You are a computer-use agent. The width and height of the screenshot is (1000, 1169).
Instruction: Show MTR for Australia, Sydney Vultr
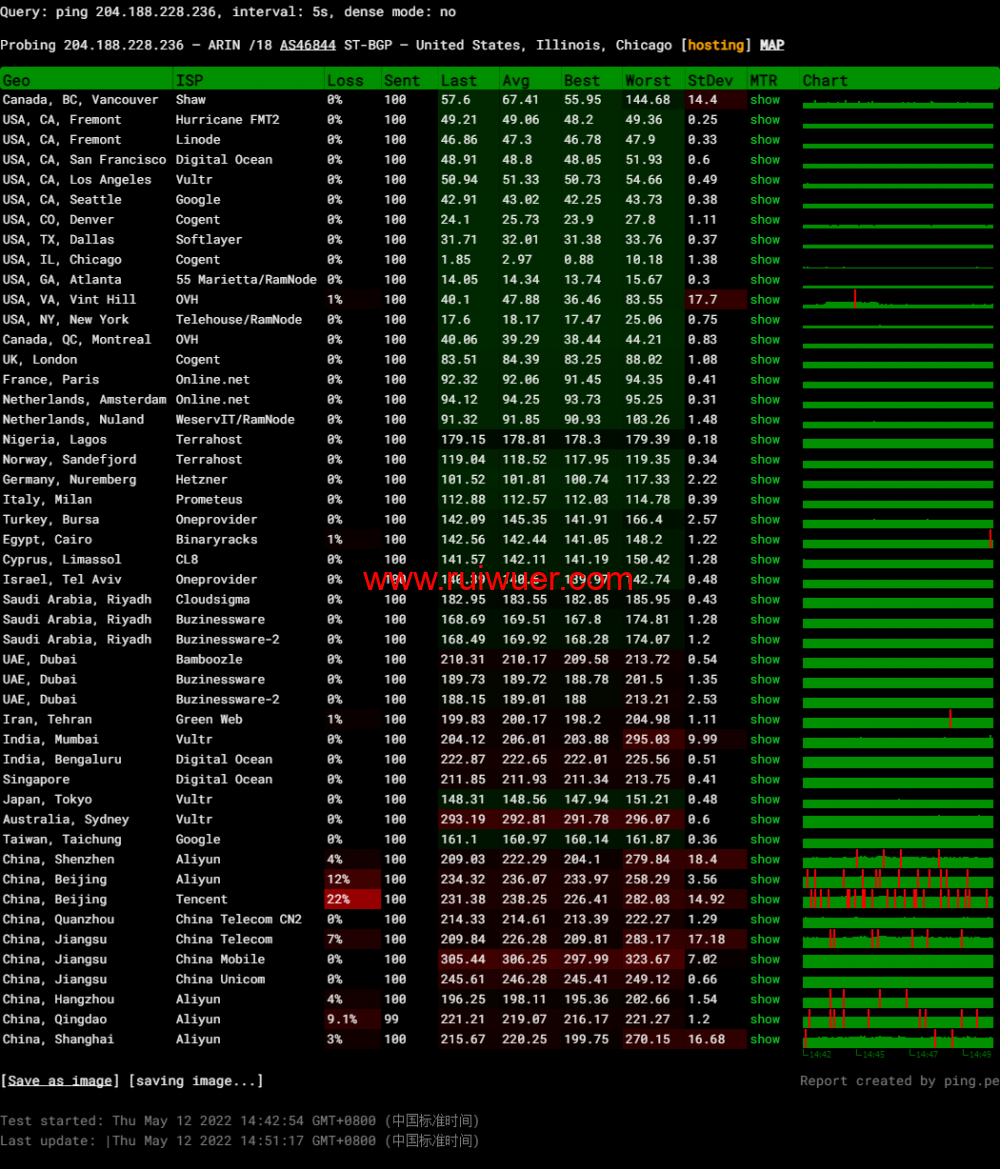[x=765, y=820]
